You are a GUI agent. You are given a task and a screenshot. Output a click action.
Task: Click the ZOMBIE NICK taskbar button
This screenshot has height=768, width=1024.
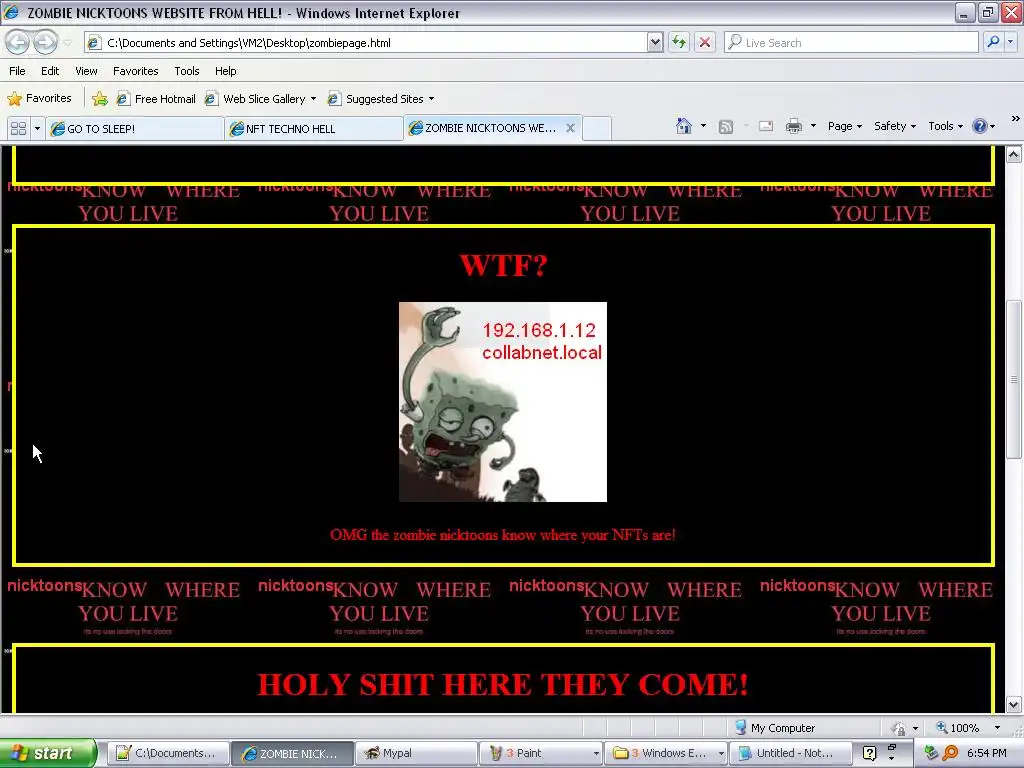click(292, 753)
